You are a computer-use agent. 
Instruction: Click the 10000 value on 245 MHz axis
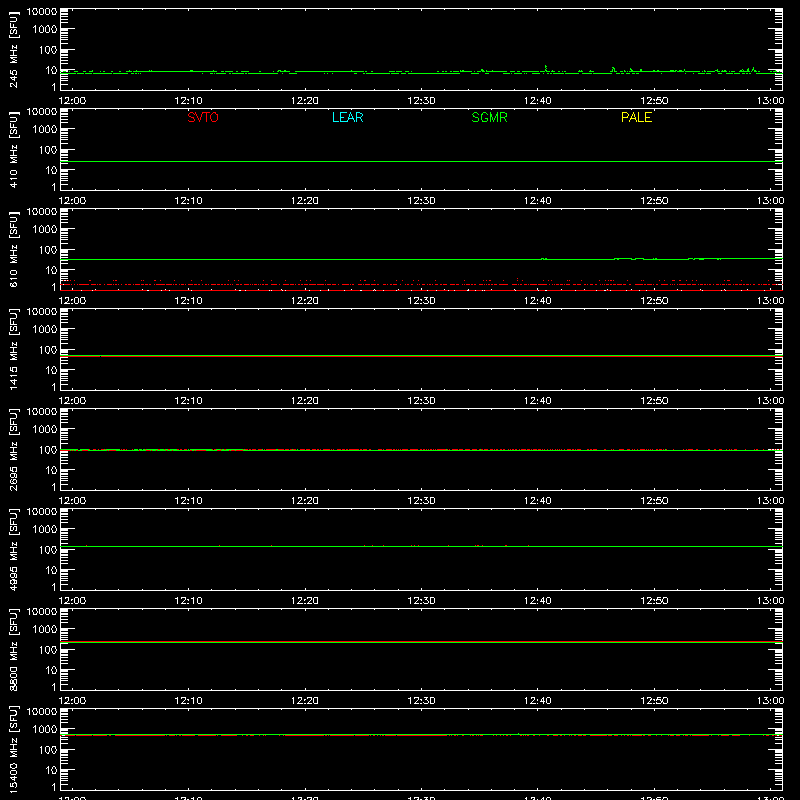42,12
